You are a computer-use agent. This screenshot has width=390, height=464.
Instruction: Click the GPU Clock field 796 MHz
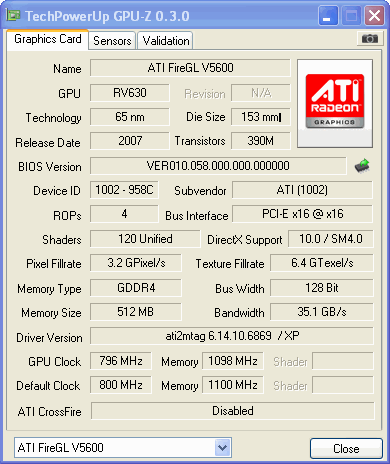pos(121,361)
